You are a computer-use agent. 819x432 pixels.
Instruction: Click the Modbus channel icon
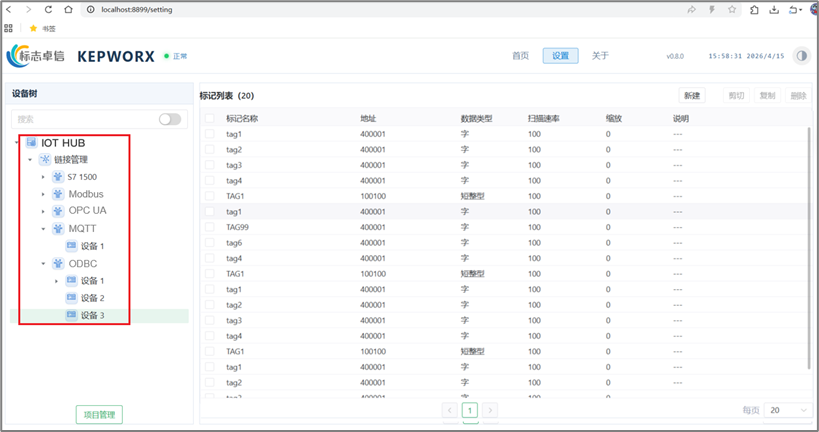coord(58,194)
